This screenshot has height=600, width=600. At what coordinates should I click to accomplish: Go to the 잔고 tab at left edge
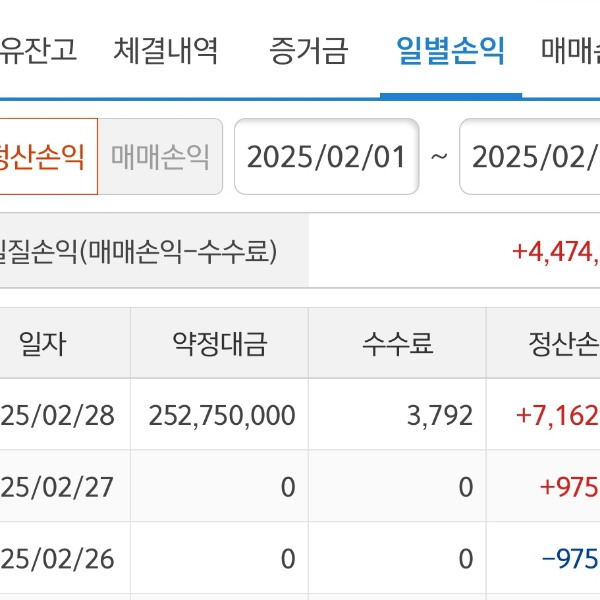[x=38, y=50]
